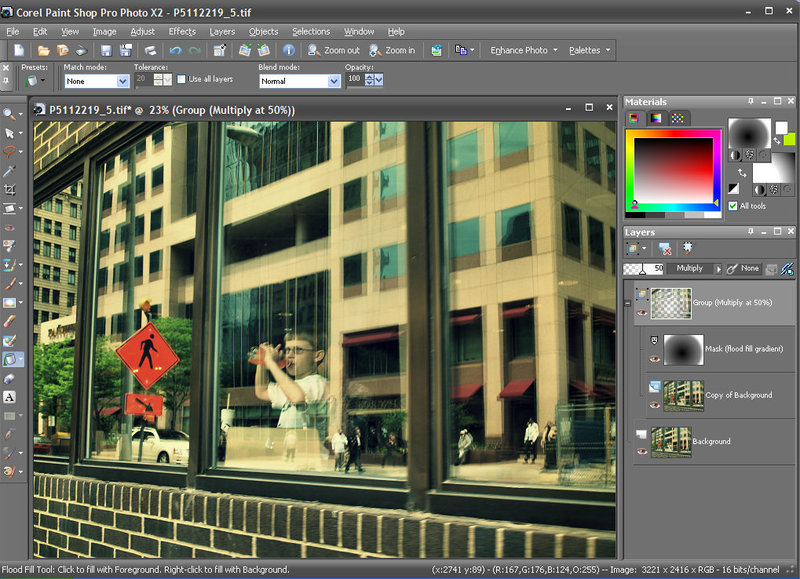This screenshot has width=800, height=579.
Task: Switch to the Swatches tab in Materials
Action: (x=677, y=118)
